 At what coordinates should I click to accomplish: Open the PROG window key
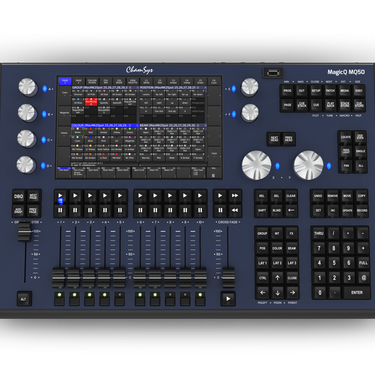(287, 91)
